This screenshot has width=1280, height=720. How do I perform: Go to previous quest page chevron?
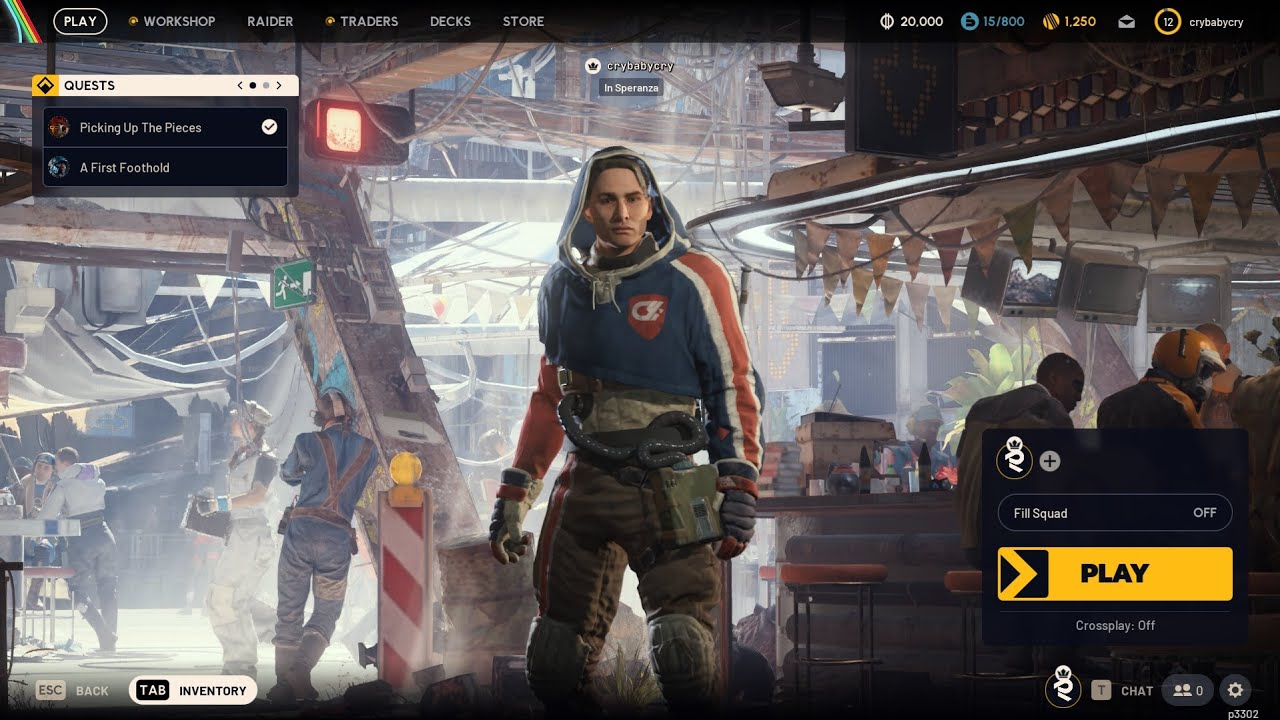(x=240, y=86)
